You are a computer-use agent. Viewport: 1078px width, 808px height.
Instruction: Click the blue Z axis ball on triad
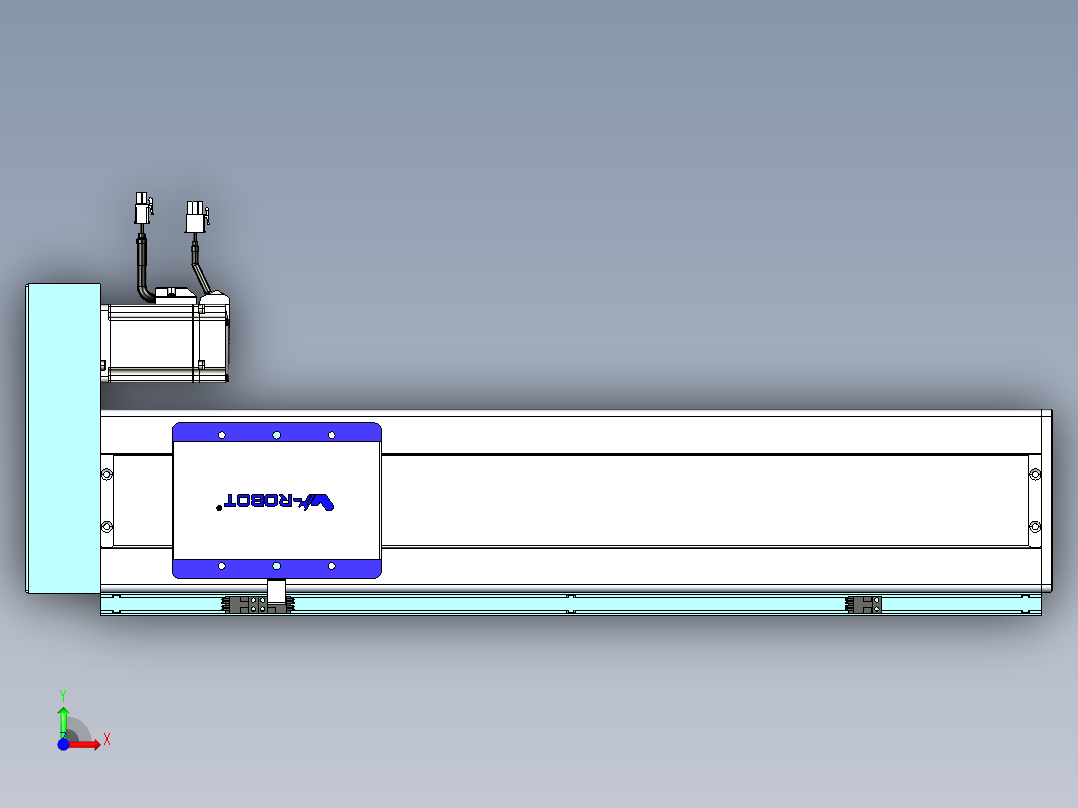[x=63, y=744]
